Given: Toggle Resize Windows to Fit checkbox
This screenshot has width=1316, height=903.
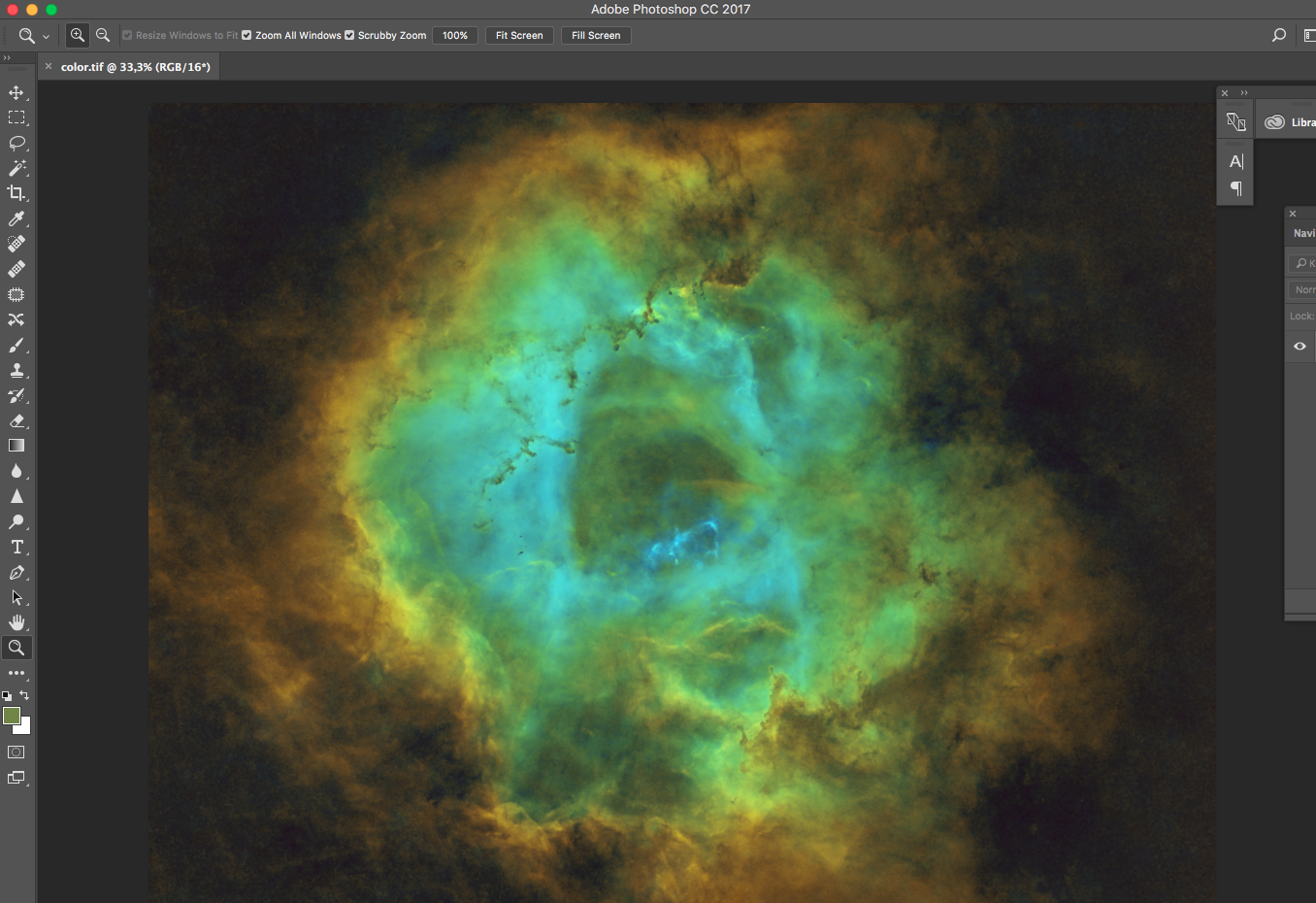Looking at the screenshot, I should click(127, 35).
